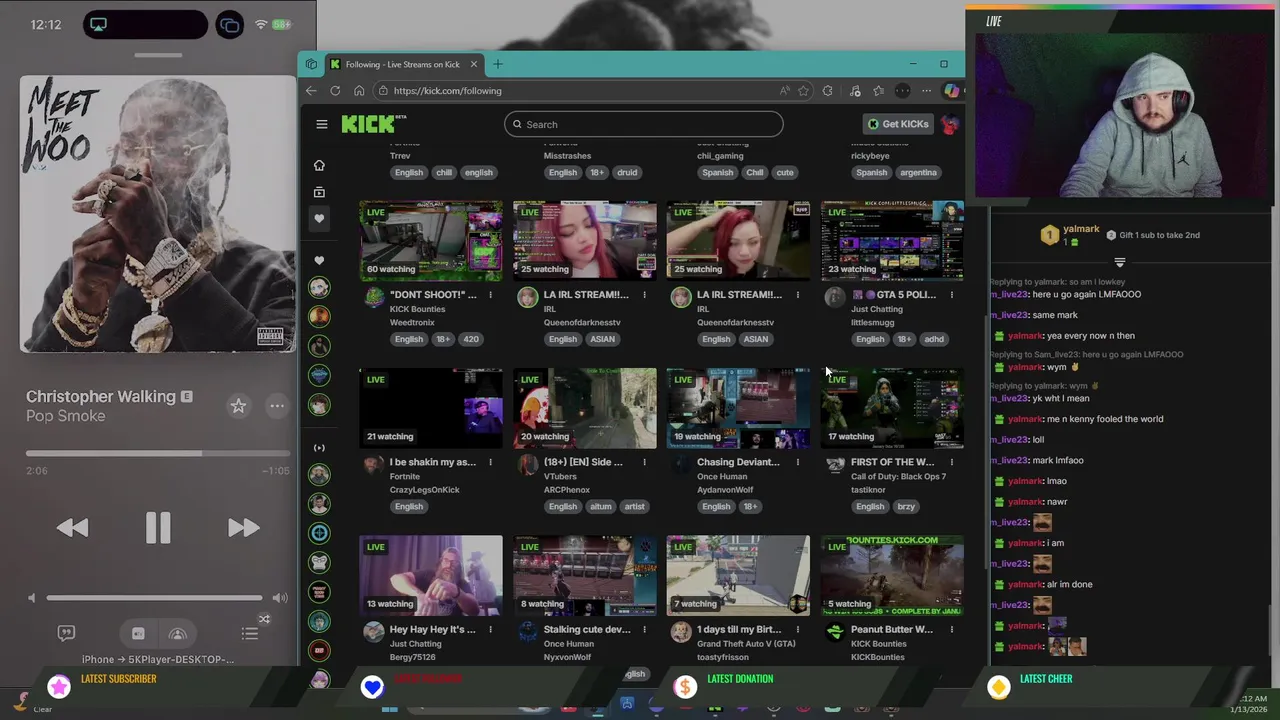The width and height of the screenshot is (1280, 720).
Task: Click the Get KICKs button
Action: pyautogui.click(x=898, y=124)
